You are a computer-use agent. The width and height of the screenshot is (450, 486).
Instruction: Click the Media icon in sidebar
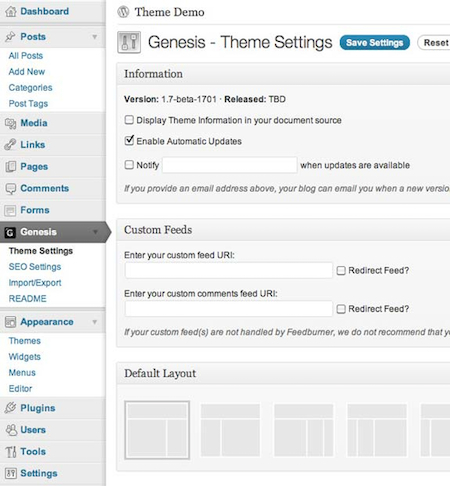click(11, 123)
